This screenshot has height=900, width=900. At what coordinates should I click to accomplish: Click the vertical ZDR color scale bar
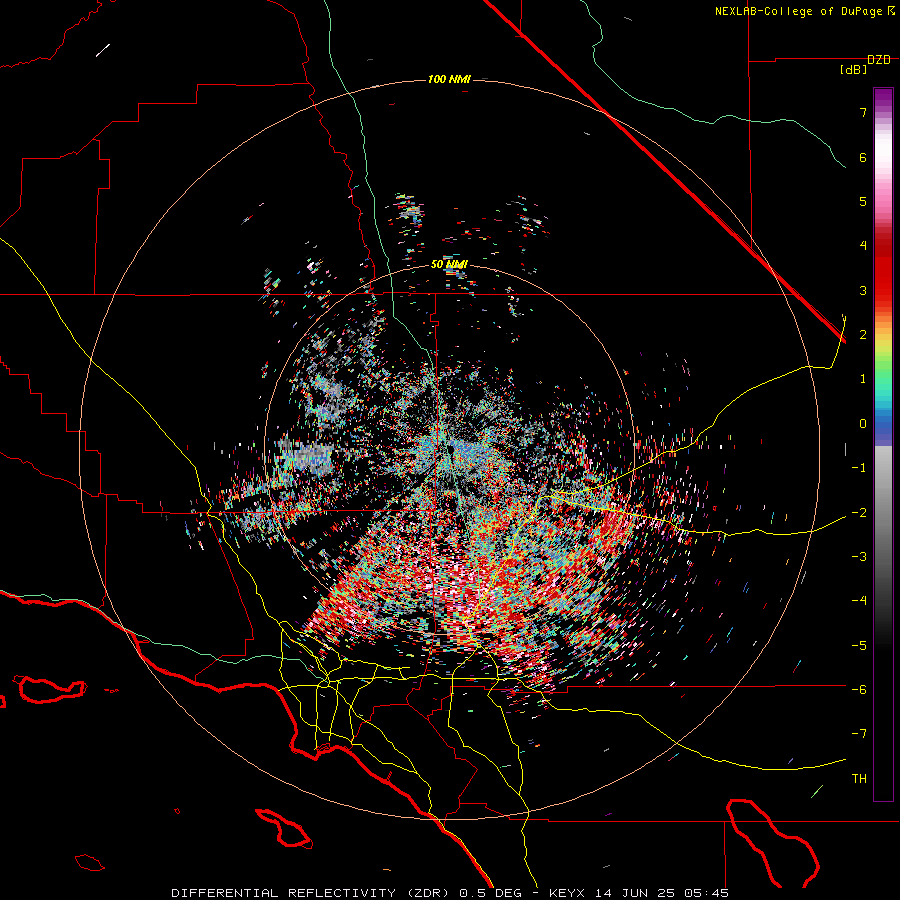tap(883, 444)
